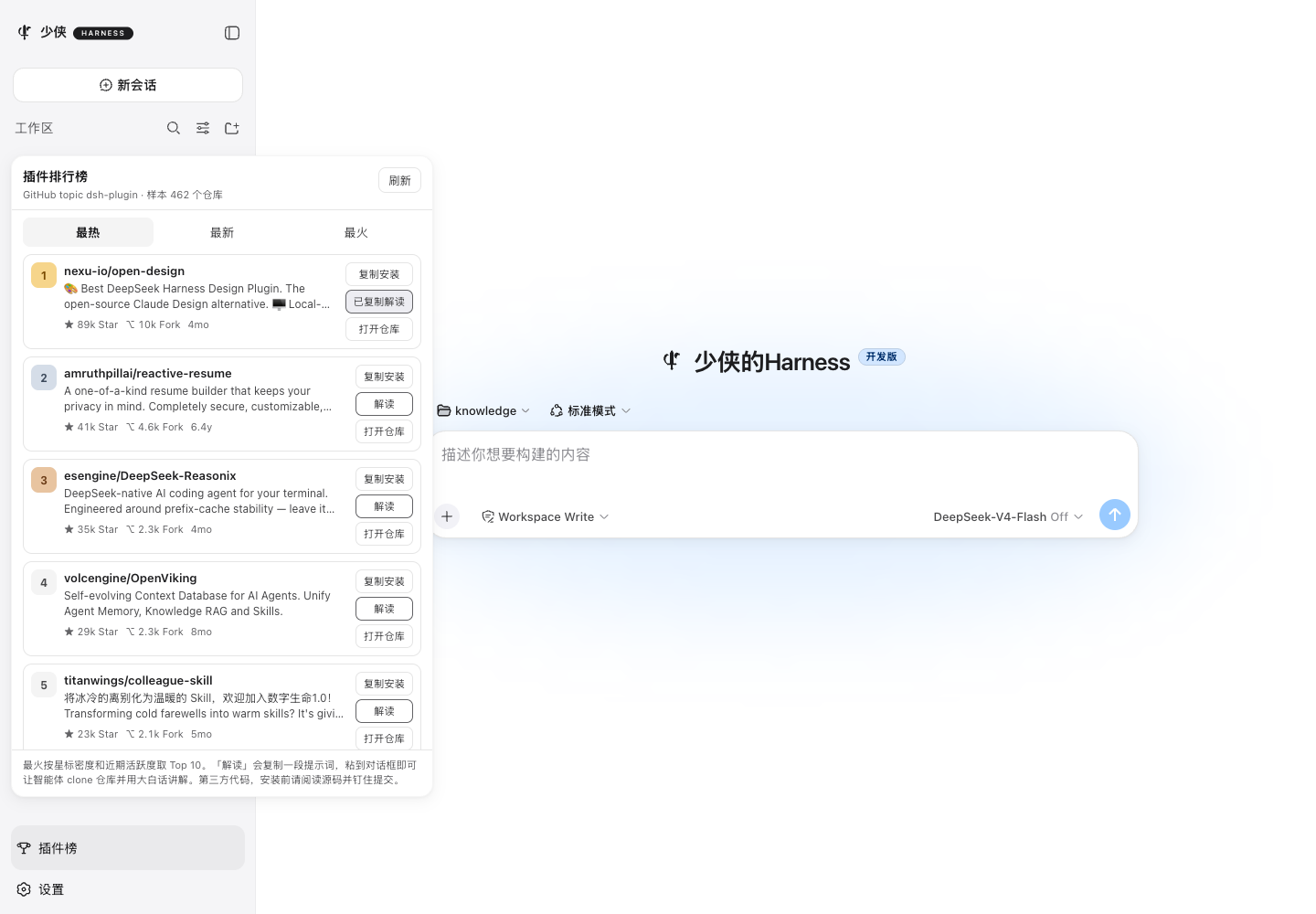The image size is (1316, 914).
Task: Click the add workspace folder icon
Action: (x=232, y=128)
